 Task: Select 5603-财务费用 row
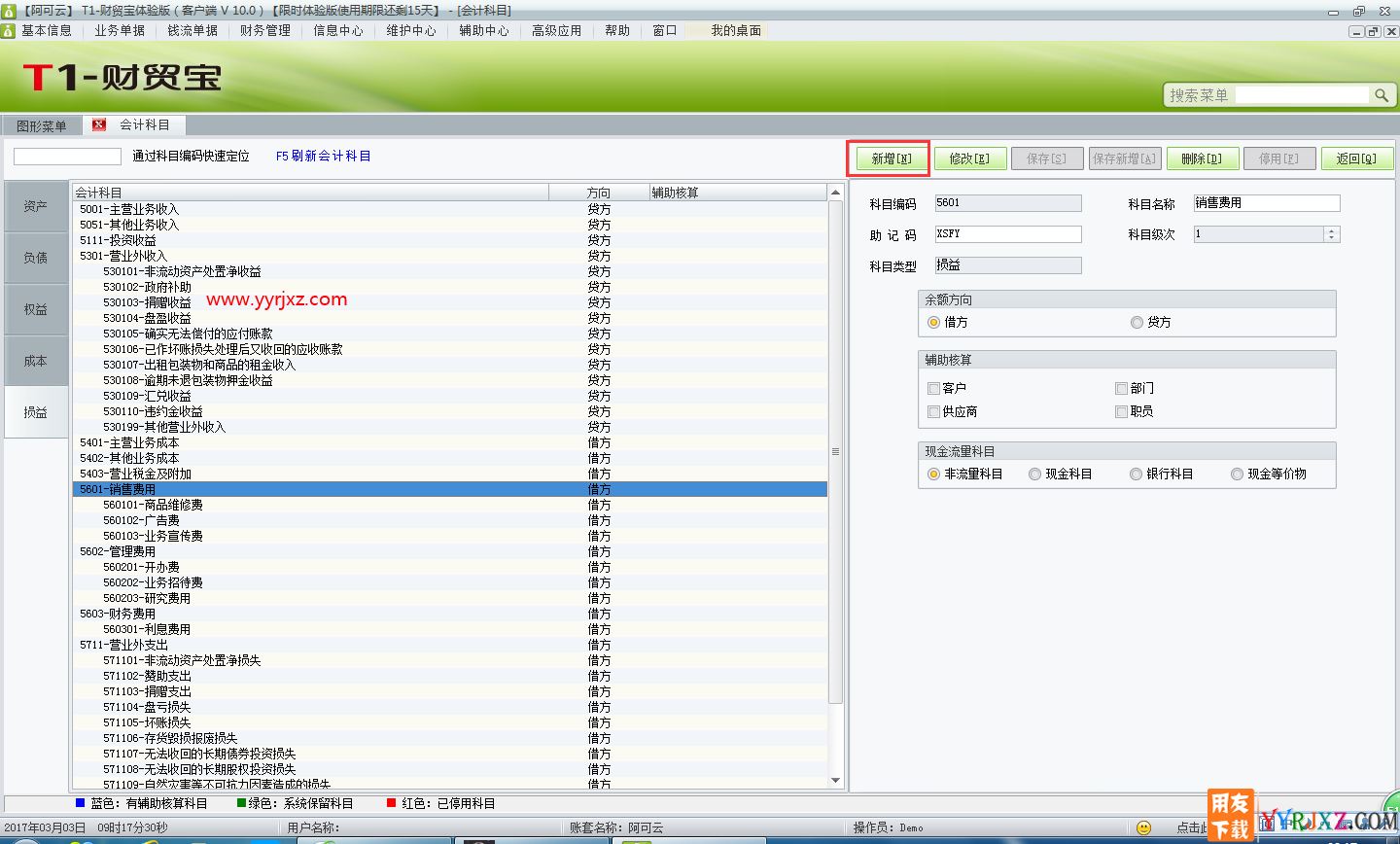450,614
